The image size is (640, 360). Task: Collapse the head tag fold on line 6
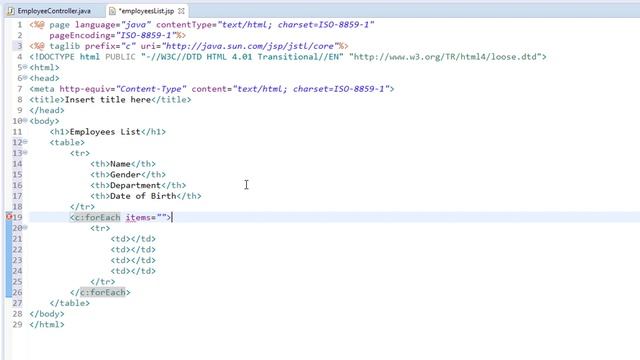[x=25, y=77]
